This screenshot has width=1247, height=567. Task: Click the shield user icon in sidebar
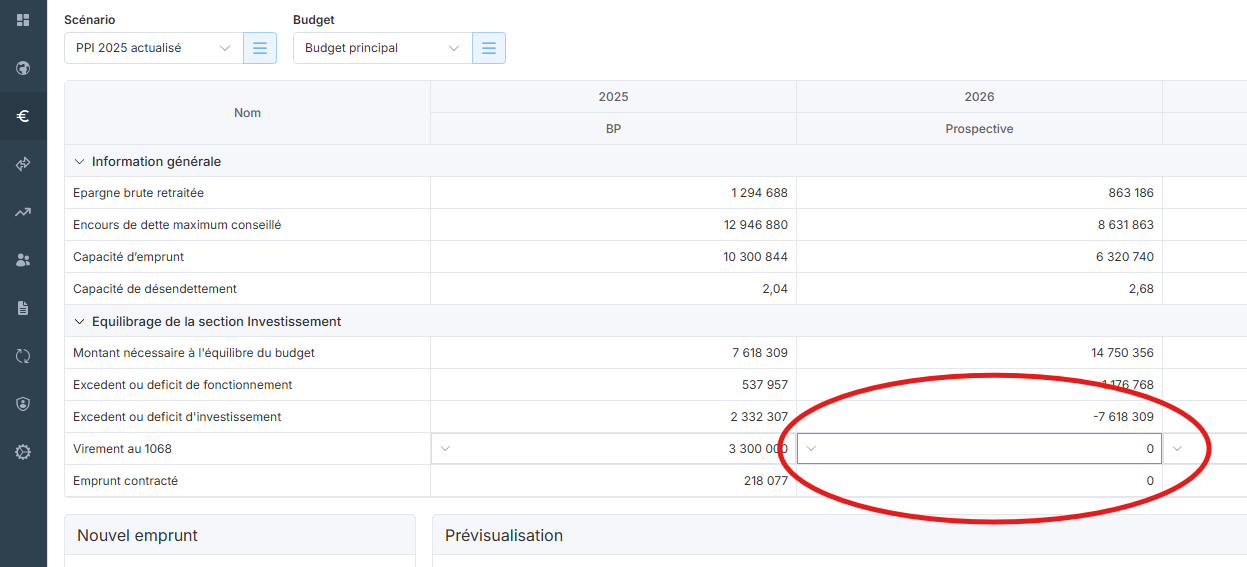coord(23,404)
